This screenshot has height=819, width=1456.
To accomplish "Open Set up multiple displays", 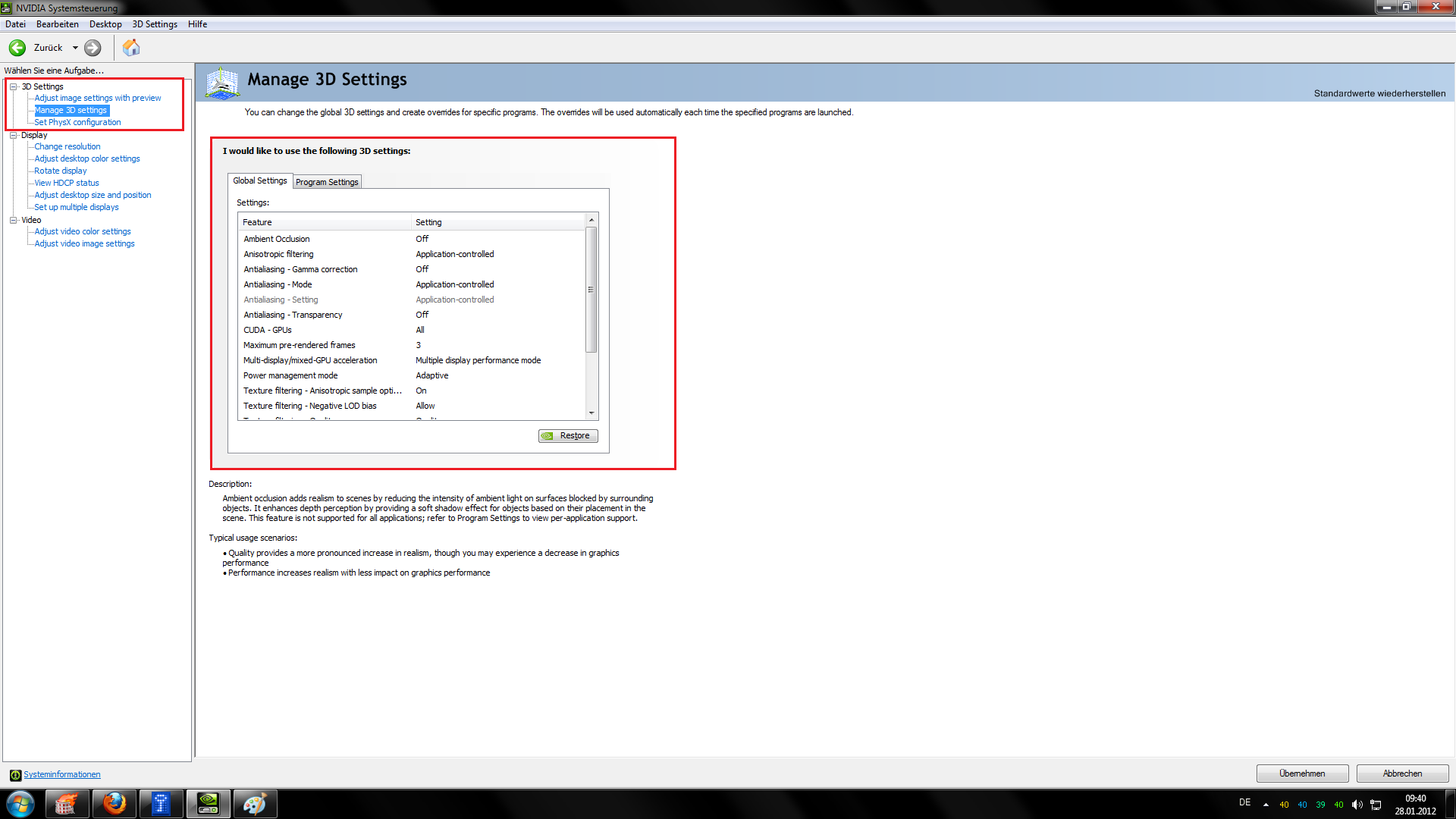I will coord(77,207).
